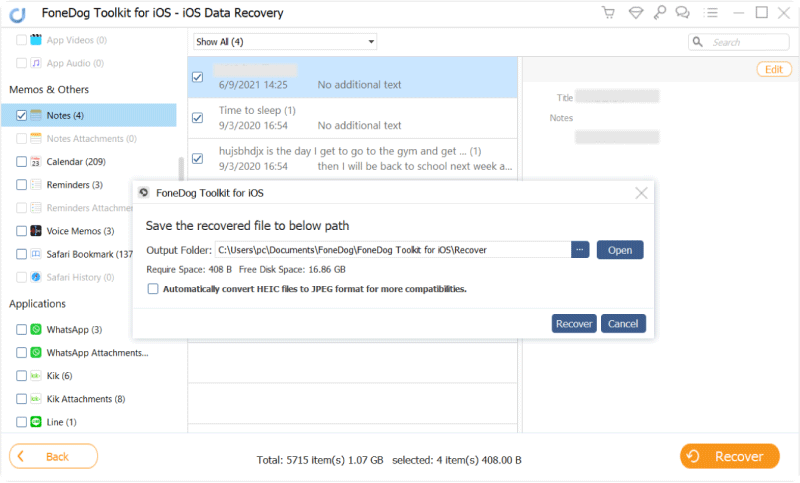Open the hamburger menu icon
Image resolution: width=800 pixels, height=483 pixels.
[710, 13]
